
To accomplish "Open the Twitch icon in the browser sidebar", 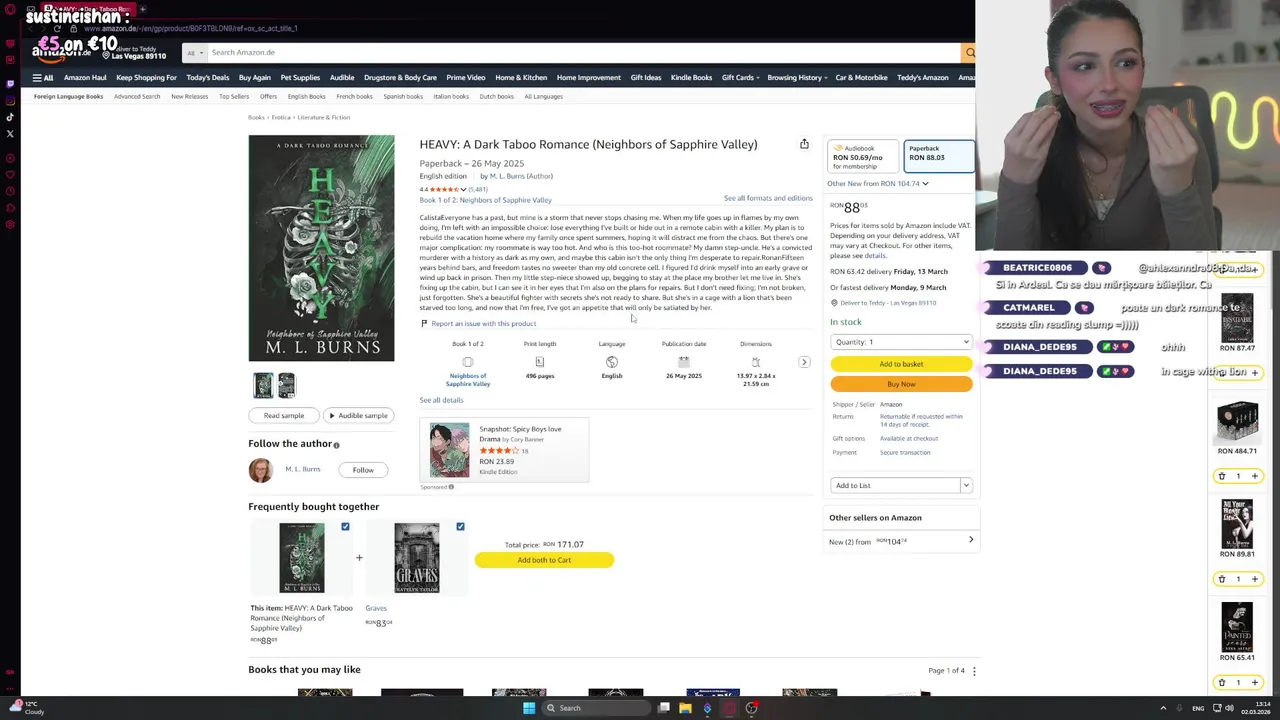I will coord(10,83).
